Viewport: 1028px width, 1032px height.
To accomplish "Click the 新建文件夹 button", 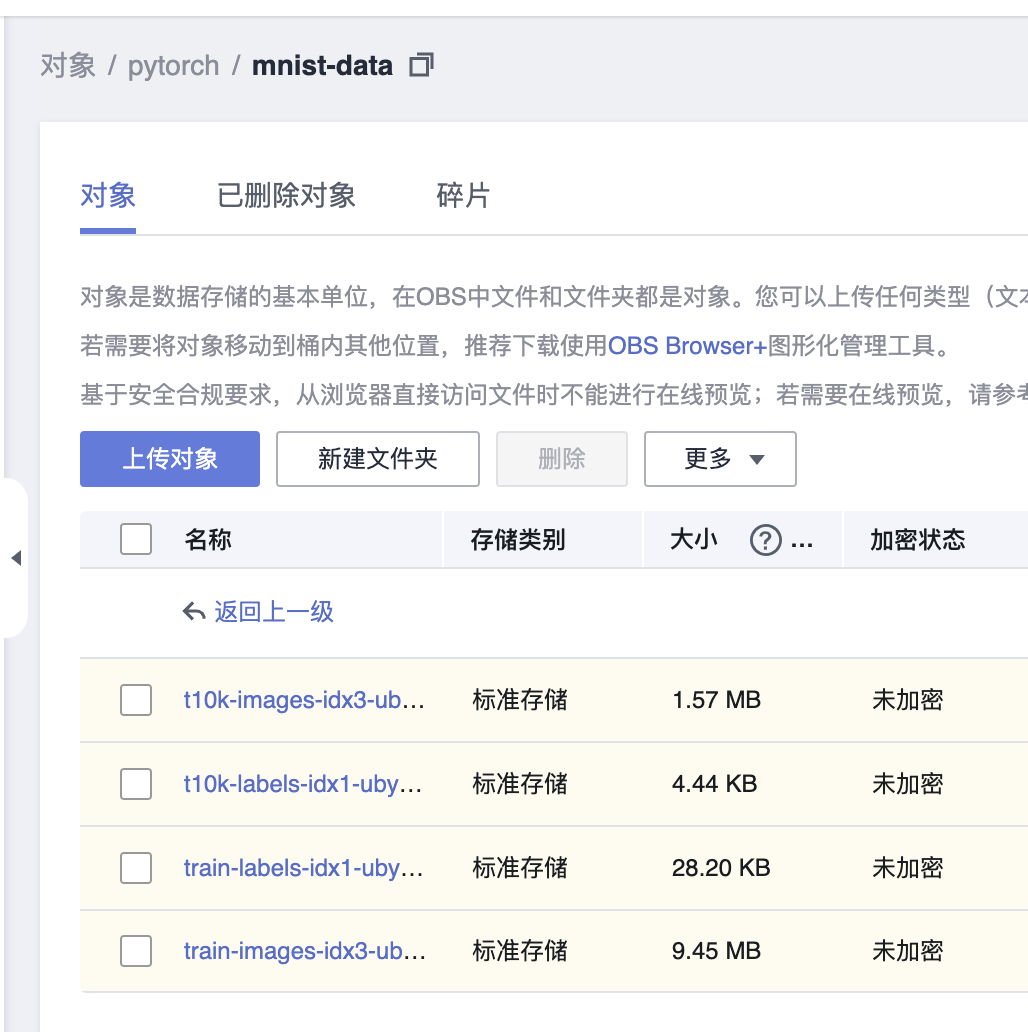I will 378,459.
